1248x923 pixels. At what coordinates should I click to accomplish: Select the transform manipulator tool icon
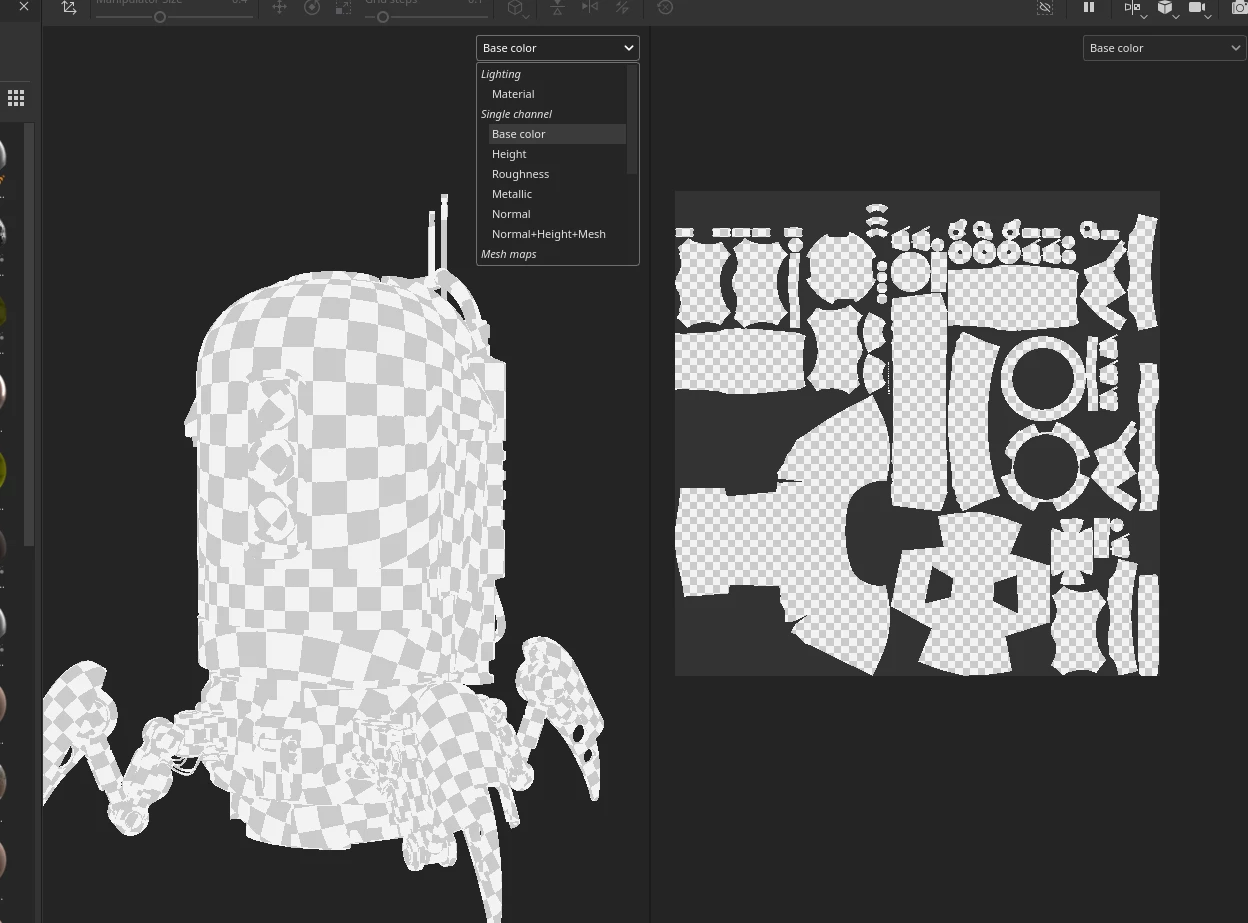pos(69,7)
